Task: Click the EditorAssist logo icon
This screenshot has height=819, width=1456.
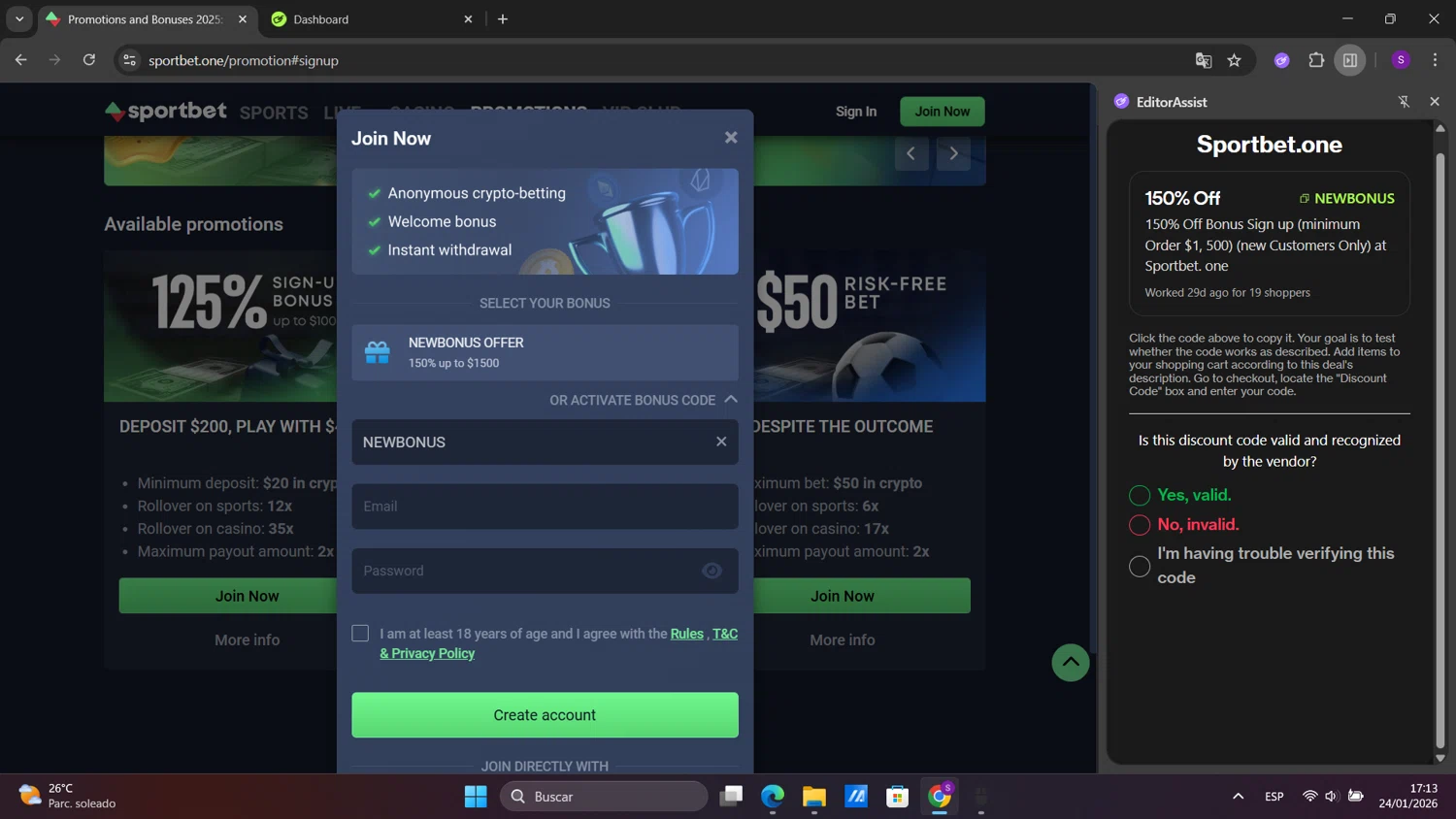Action: tap(1121, 102)
